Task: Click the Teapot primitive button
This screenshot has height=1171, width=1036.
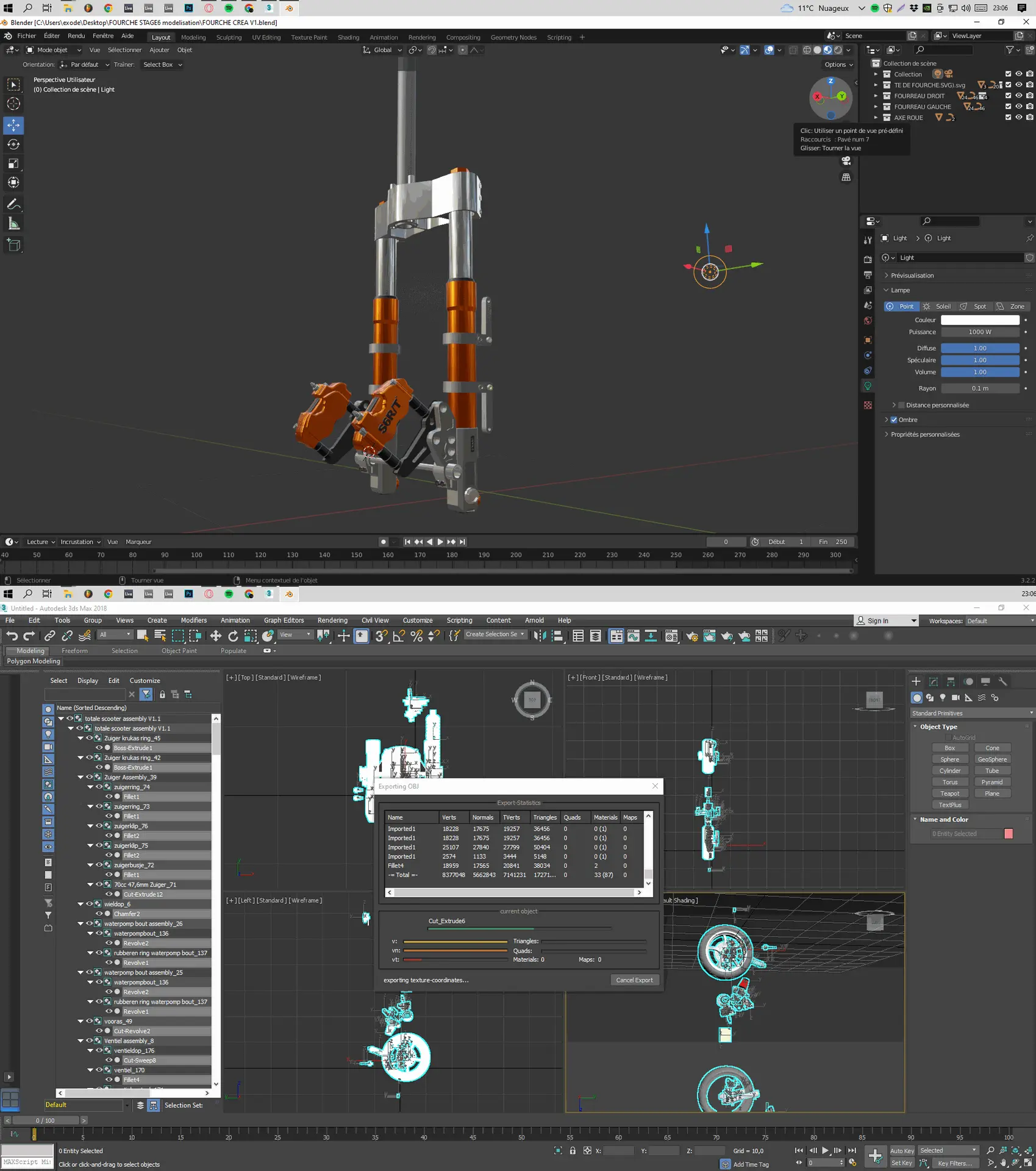Action: tap(949, 793)
